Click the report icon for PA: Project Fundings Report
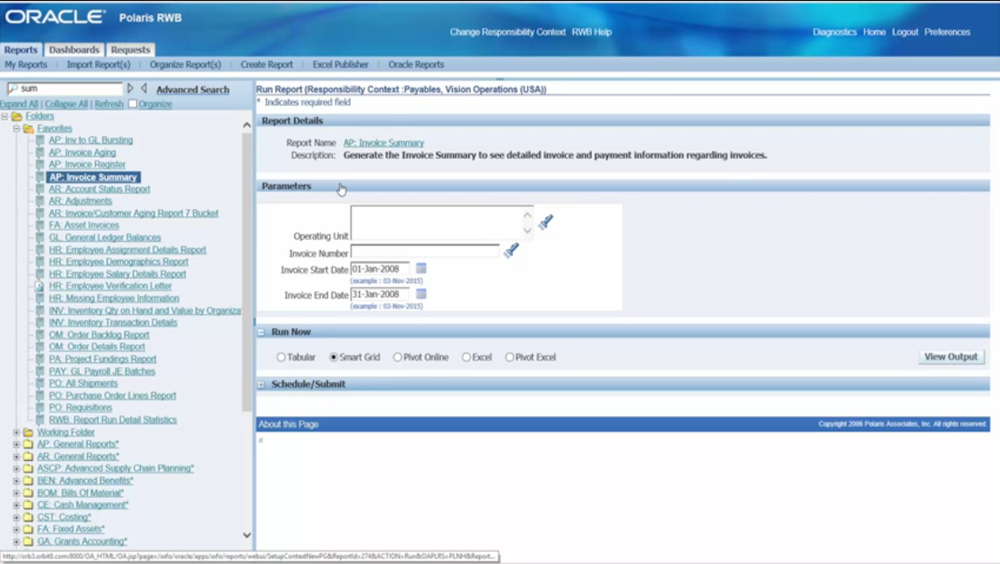 click(x=40, y=359)
